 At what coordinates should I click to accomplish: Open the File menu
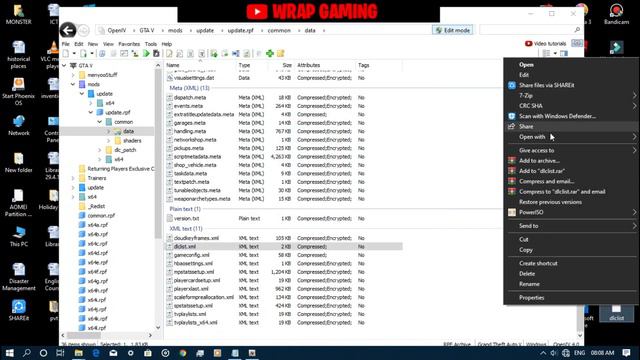66,44
